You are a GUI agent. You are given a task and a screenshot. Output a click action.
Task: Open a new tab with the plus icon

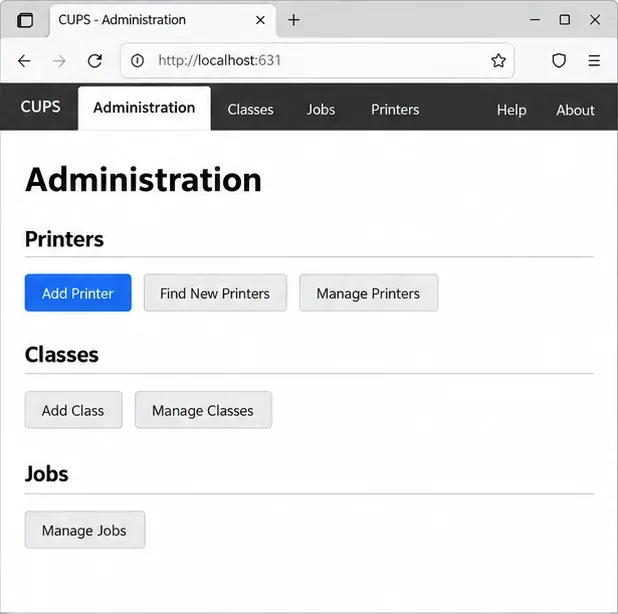click(294, 20)
